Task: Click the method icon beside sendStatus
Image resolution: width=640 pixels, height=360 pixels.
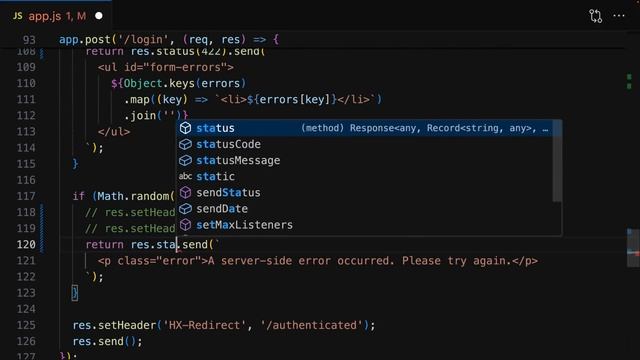Action: 185,193
